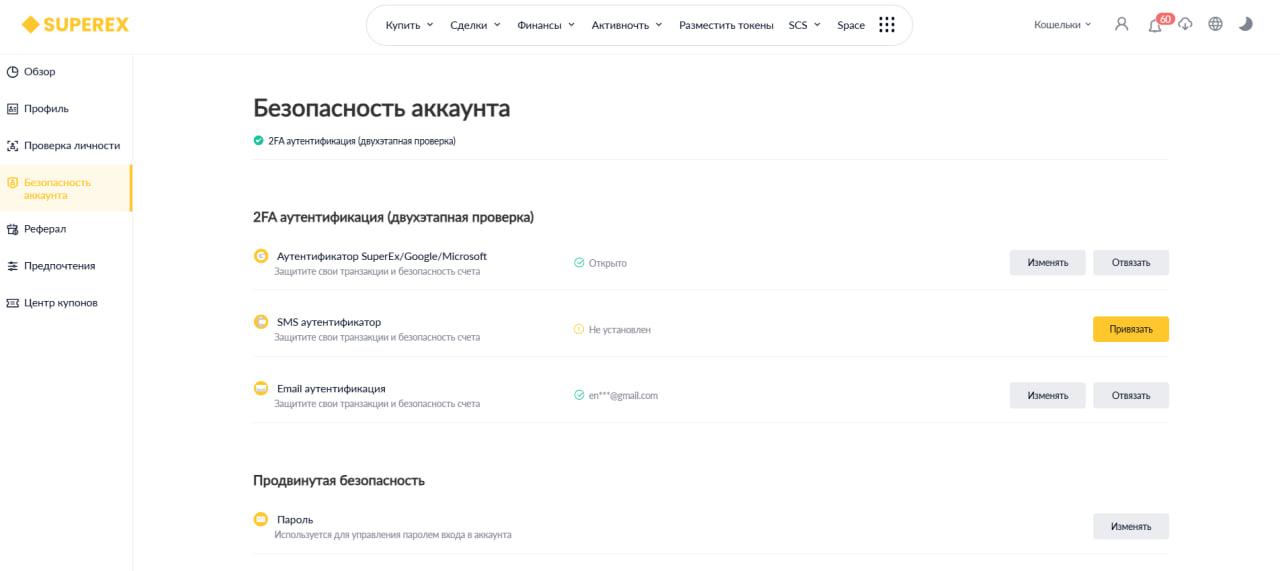Expand the Купить dropdown menu
The height and width of the screenshot is (571, 1280).
409,25
